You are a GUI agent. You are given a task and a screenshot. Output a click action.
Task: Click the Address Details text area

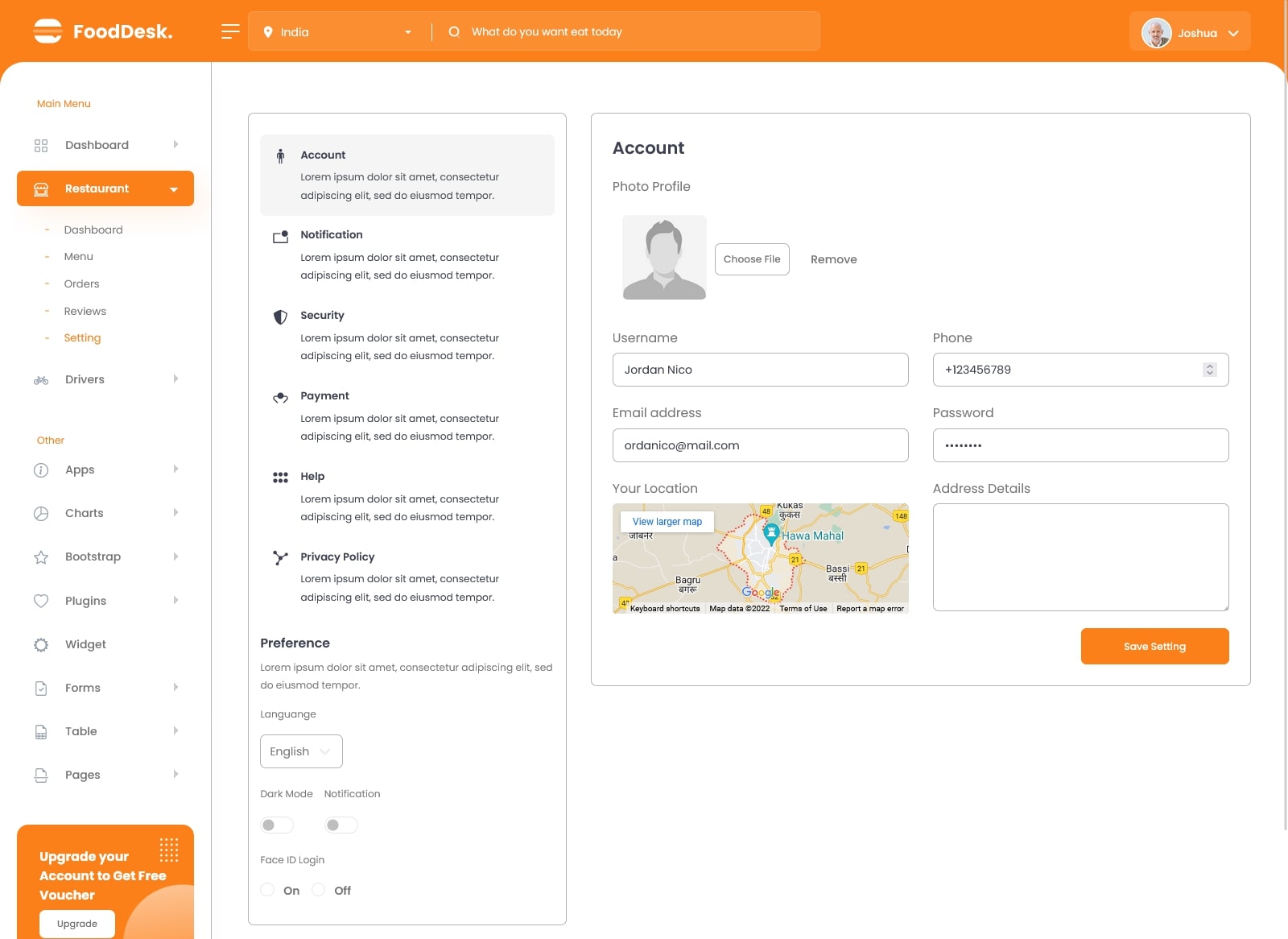point(1080,556)
